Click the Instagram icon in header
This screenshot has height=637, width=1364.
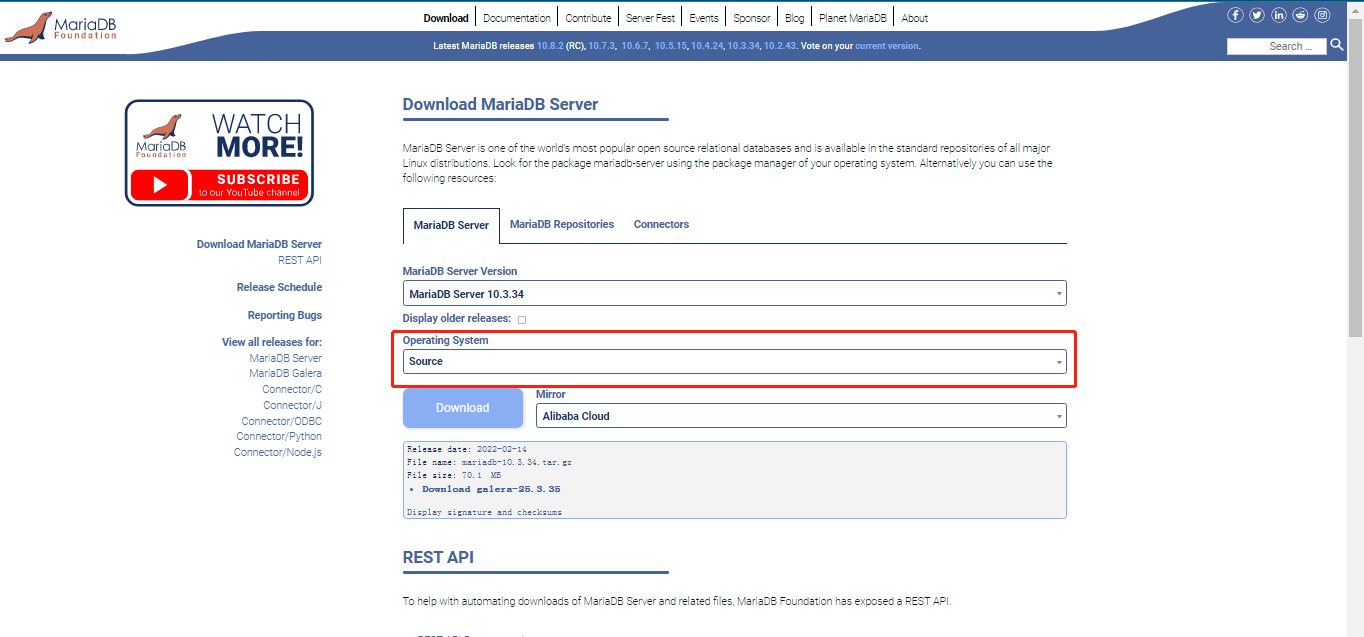pyautogui.click(x=1322, y=15)
